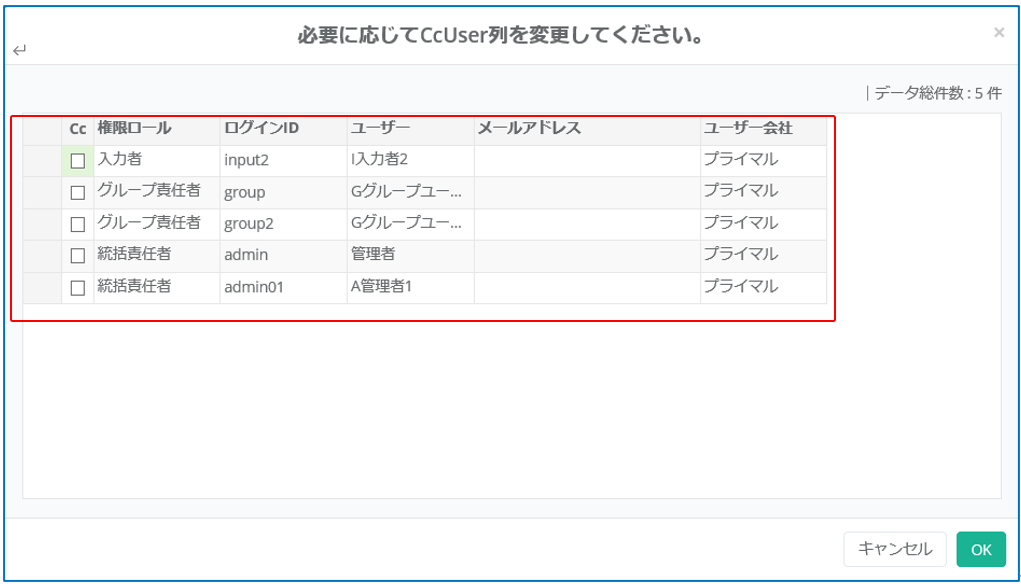Click the Cc column header
Screen dimensions: 1021x584
[x=78, y=129]
